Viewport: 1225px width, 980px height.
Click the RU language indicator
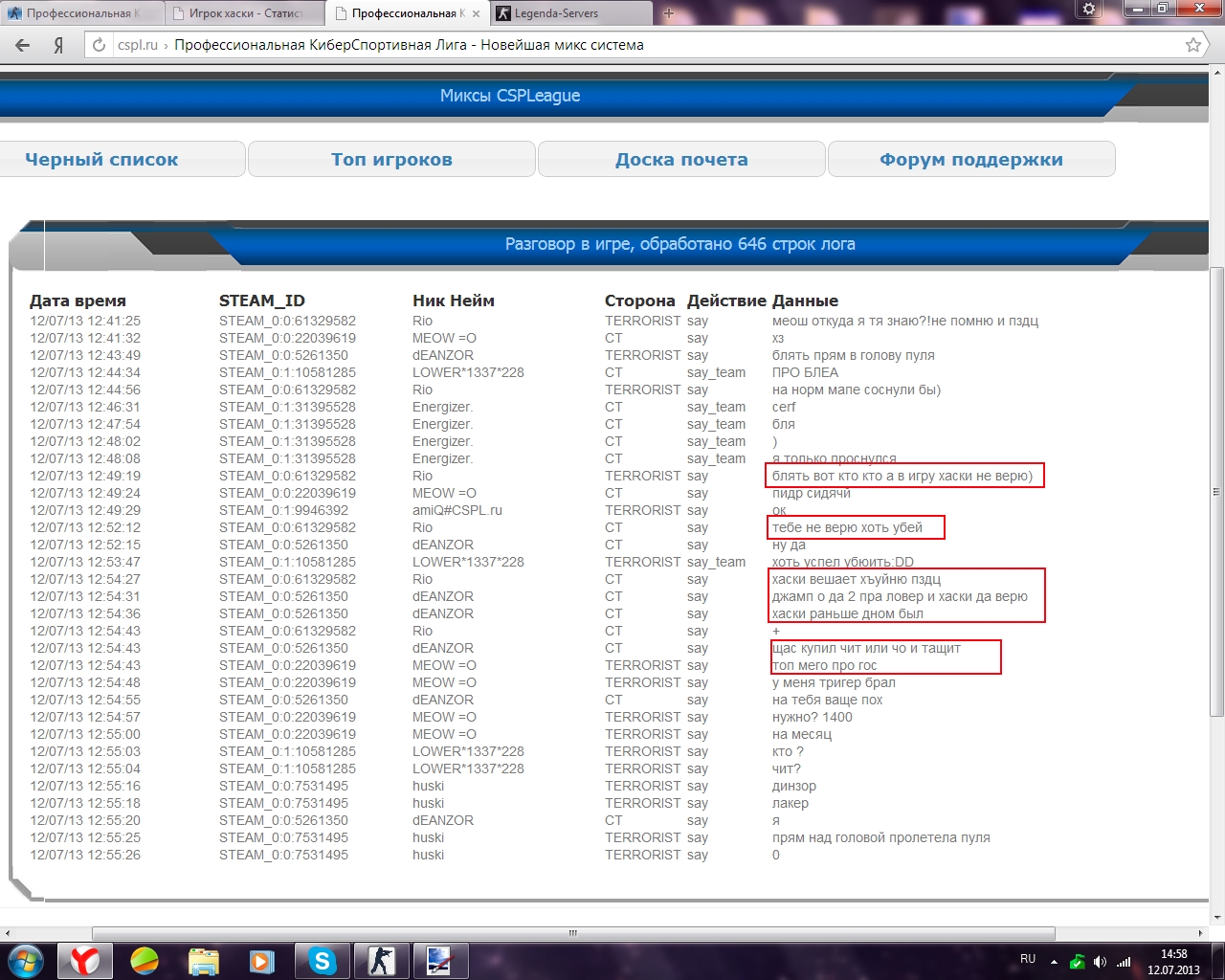pos(1028,959)
